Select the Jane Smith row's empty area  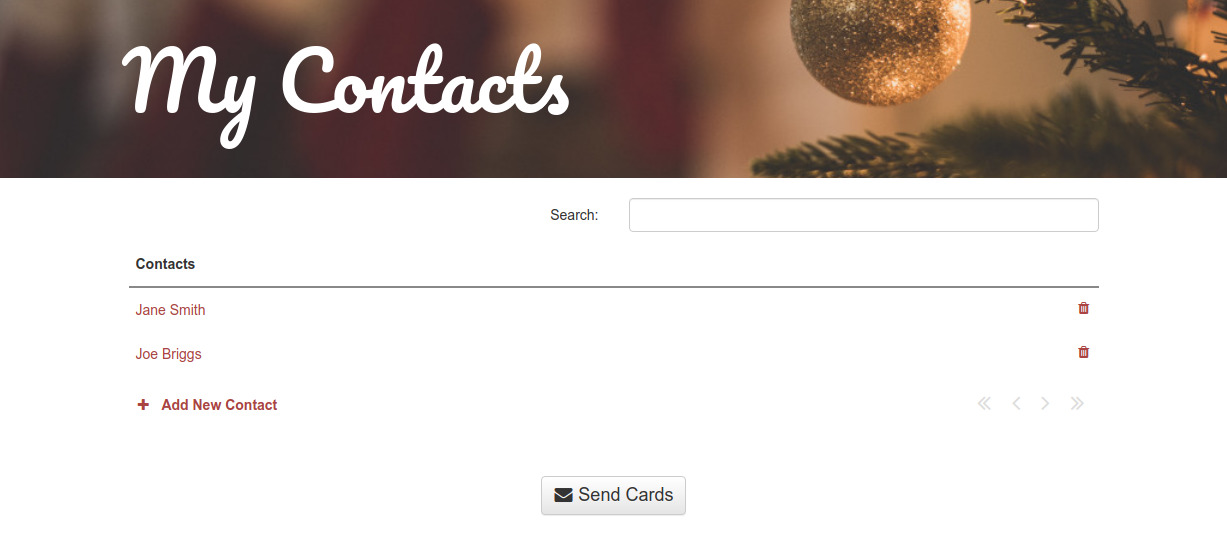(640, 310)
